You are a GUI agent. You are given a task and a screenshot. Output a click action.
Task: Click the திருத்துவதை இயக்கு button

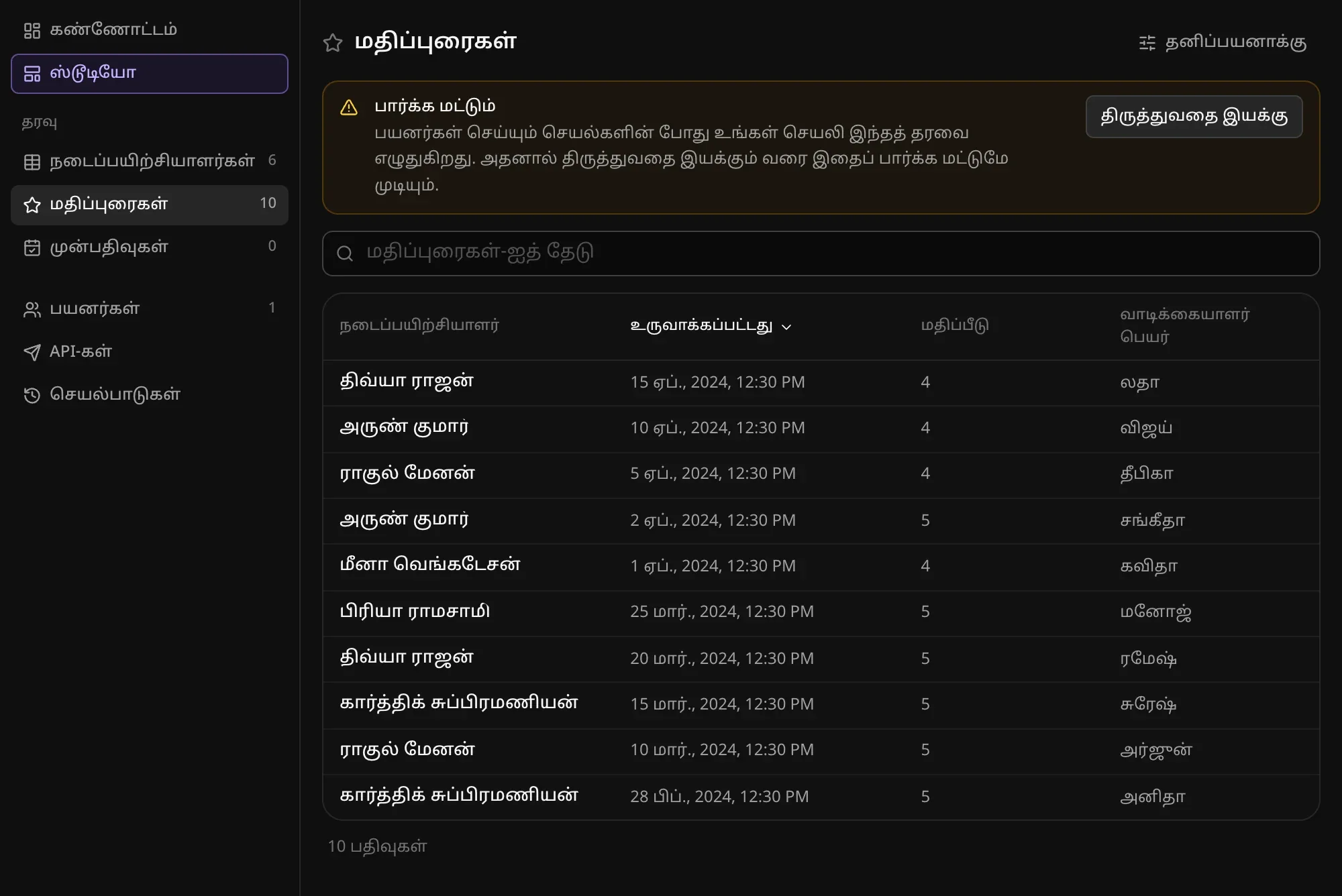[1194, 117]
